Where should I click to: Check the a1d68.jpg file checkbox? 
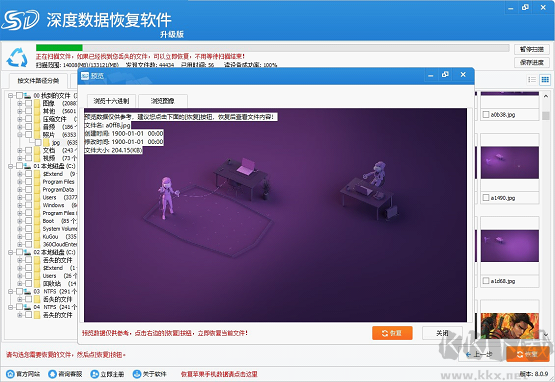coord(486,281)
